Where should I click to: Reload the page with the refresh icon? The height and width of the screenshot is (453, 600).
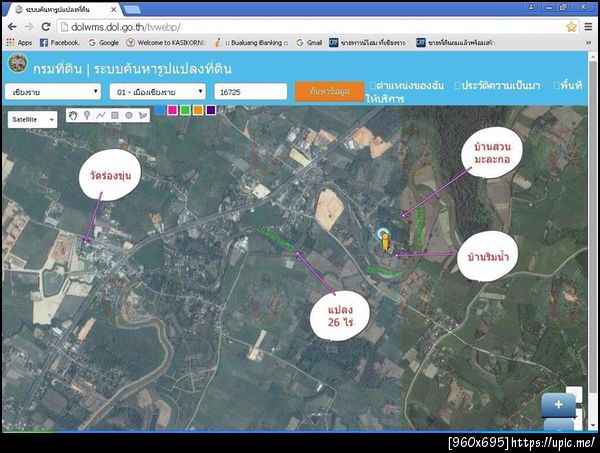point(46,26)
